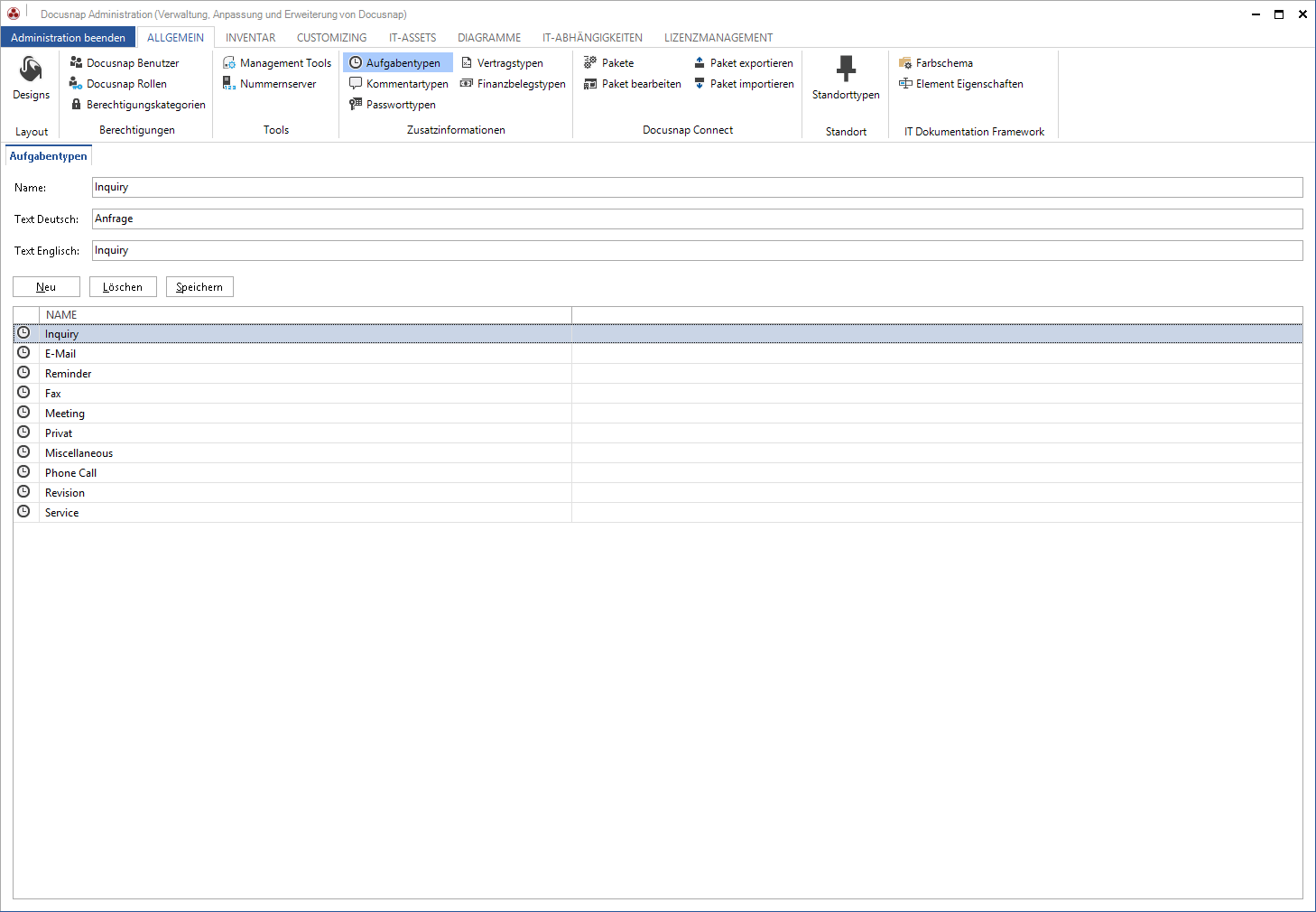
Task: Open Pakete in Docusnap Connect
Action: 608,63
